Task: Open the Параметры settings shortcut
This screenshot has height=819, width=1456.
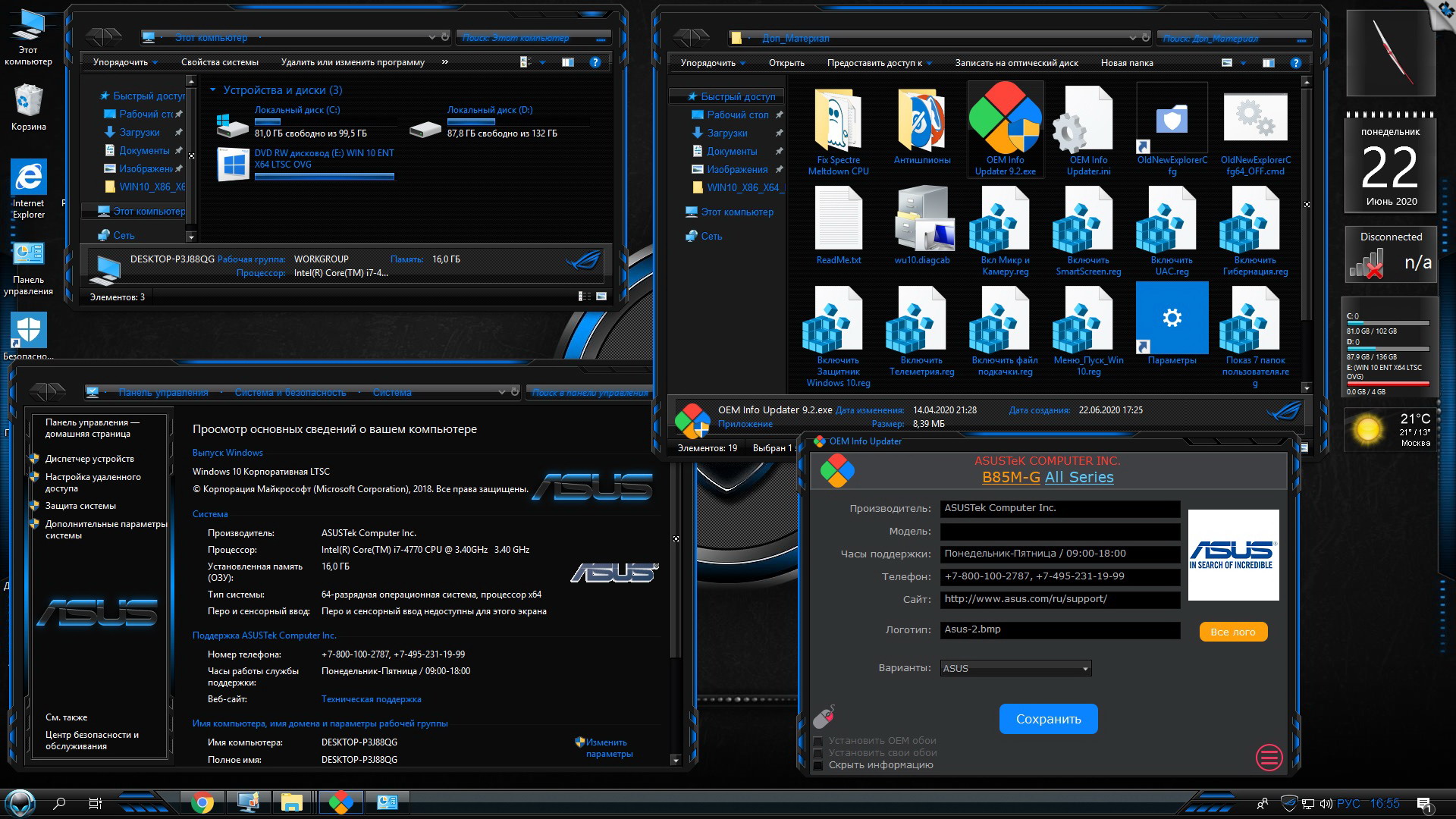Action: click(x=1172, y=325)
